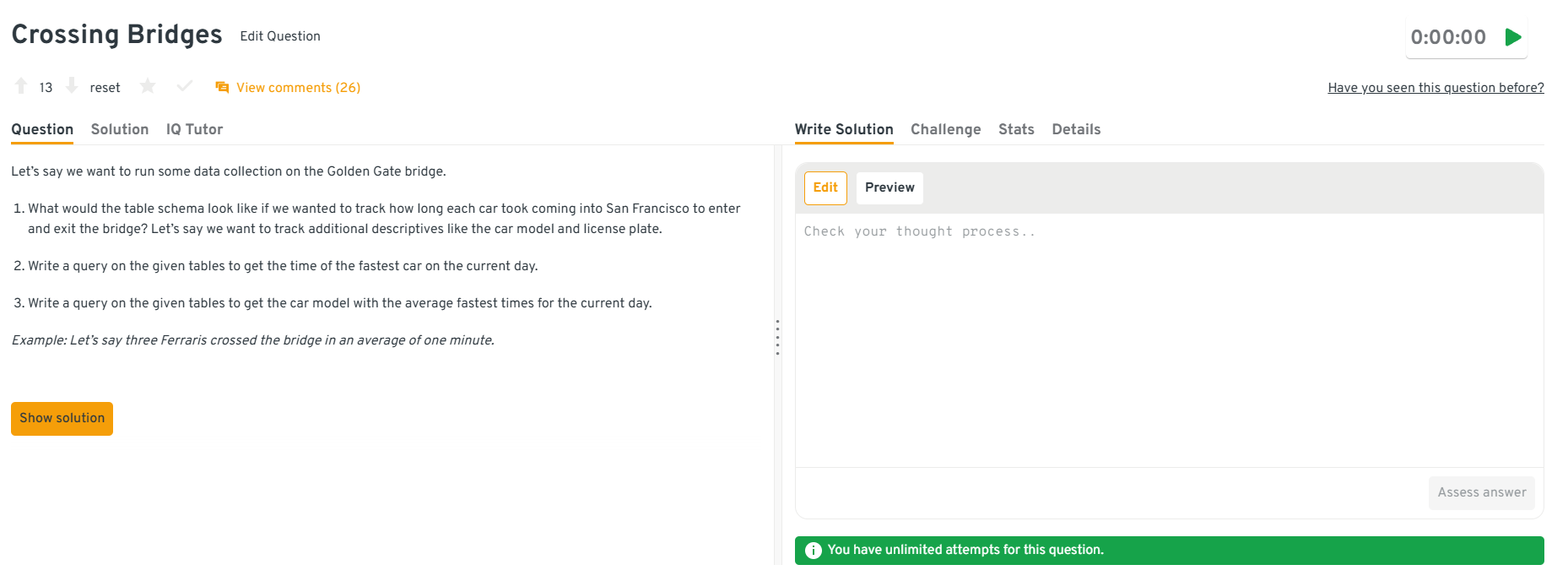This screenshot has height=581, width=1568.
Task: Click the info icon in green banner
Action: pos(813,551)
